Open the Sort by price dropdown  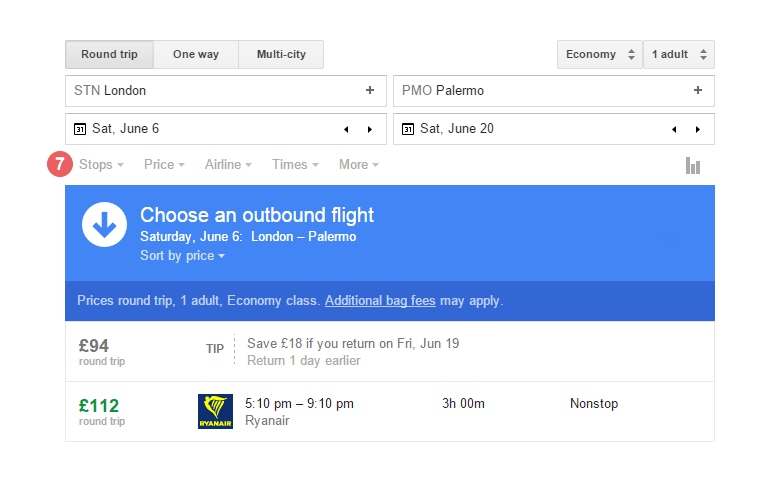182,256
